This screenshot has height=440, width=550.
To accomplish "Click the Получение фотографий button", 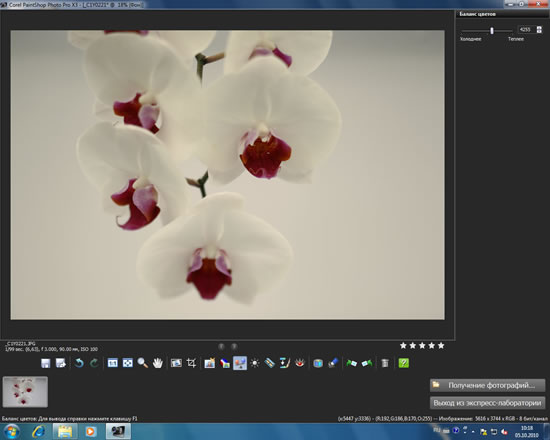I will click(488, 385).
